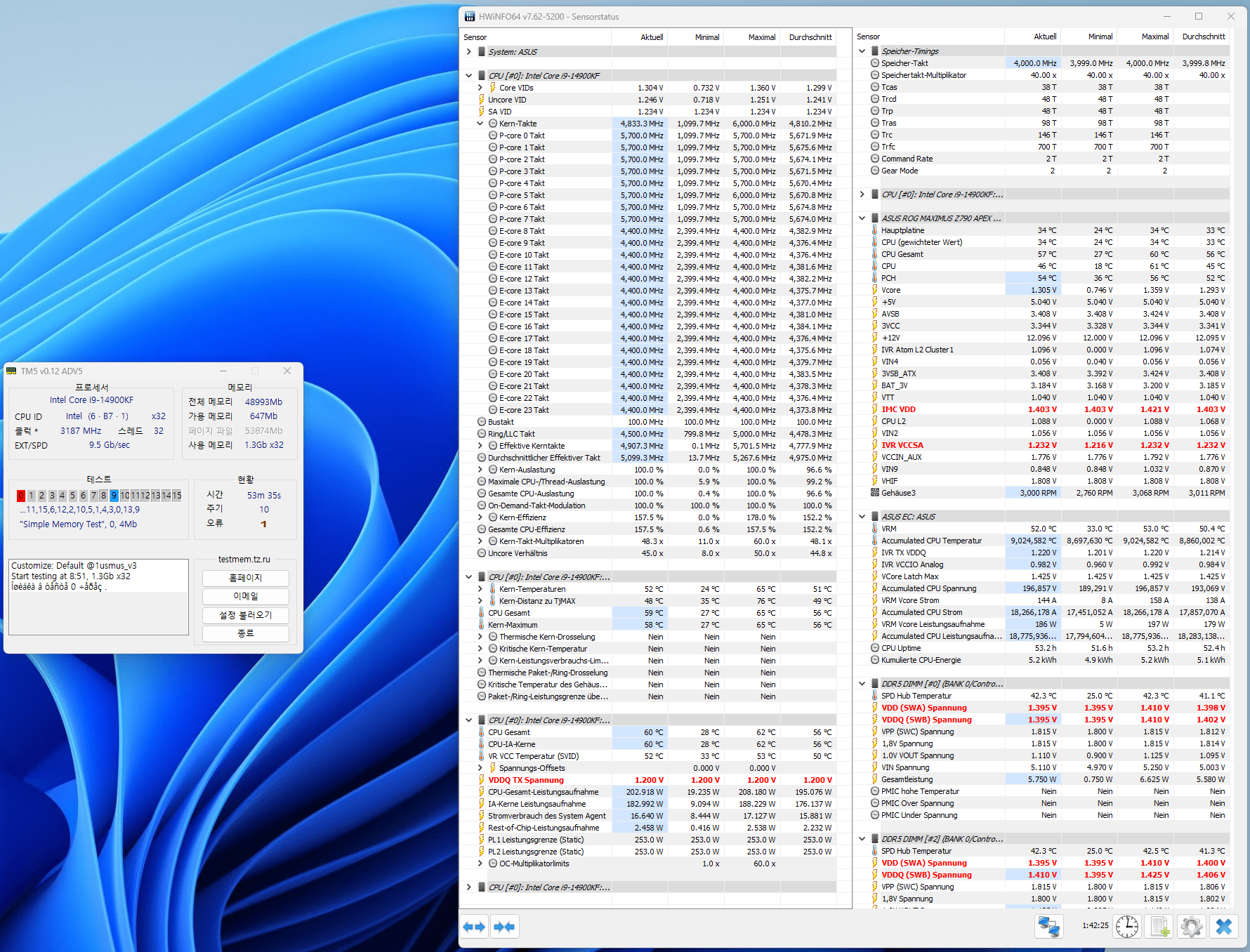Open the network remote monitoring icon
The height and width of the screenshot is (952, 1250).
tap(1048, 927)
